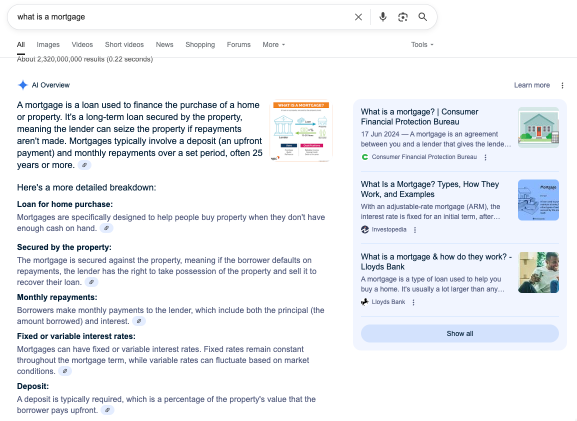This screenshot has height=421, width=577.
Task: Start voice search with microphone icon
Action: click(x=383, y=17)
